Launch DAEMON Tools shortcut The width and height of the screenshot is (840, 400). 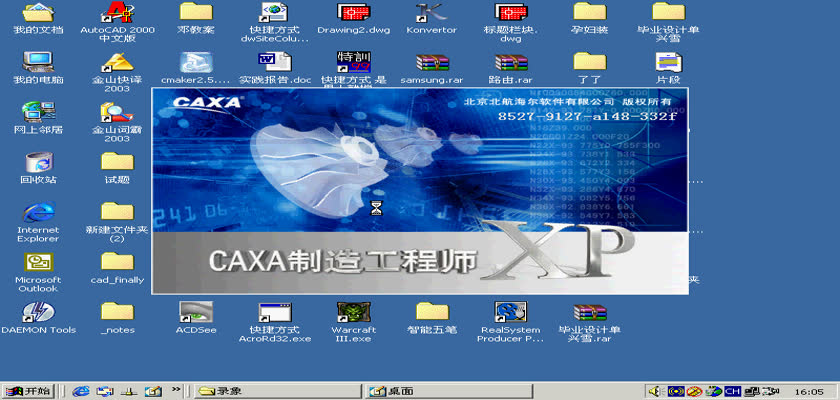coord(38,318)
